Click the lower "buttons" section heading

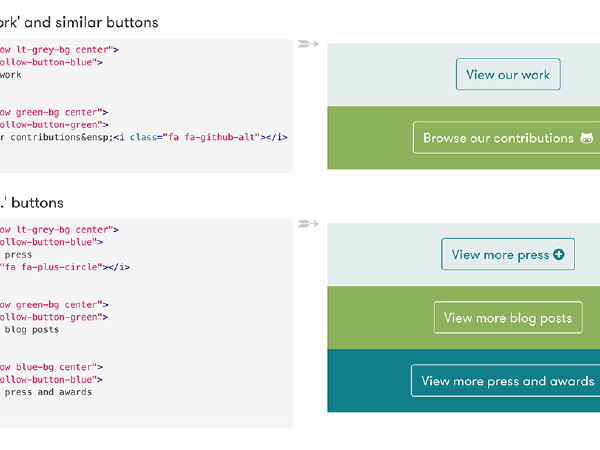coord(38,202)
